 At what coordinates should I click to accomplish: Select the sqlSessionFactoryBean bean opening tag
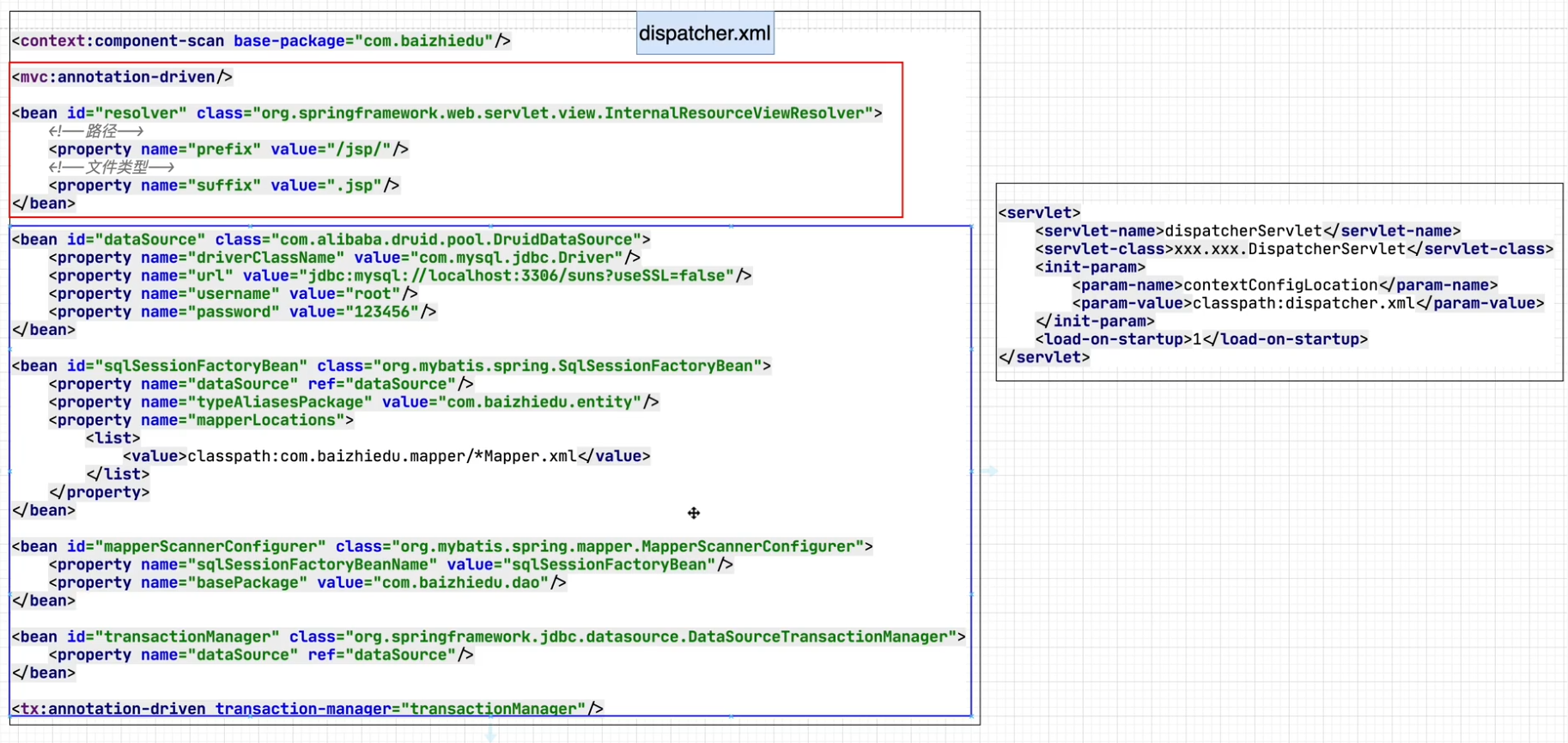pyautogui.click(x=391, y=366)
